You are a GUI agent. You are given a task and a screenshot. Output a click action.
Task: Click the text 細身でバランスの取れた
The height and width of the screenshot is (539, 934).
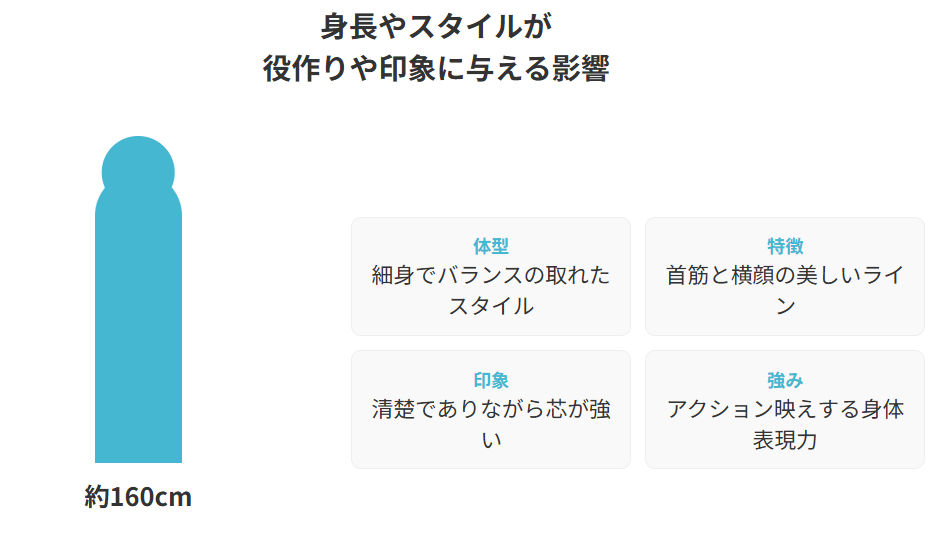(491, 275)
